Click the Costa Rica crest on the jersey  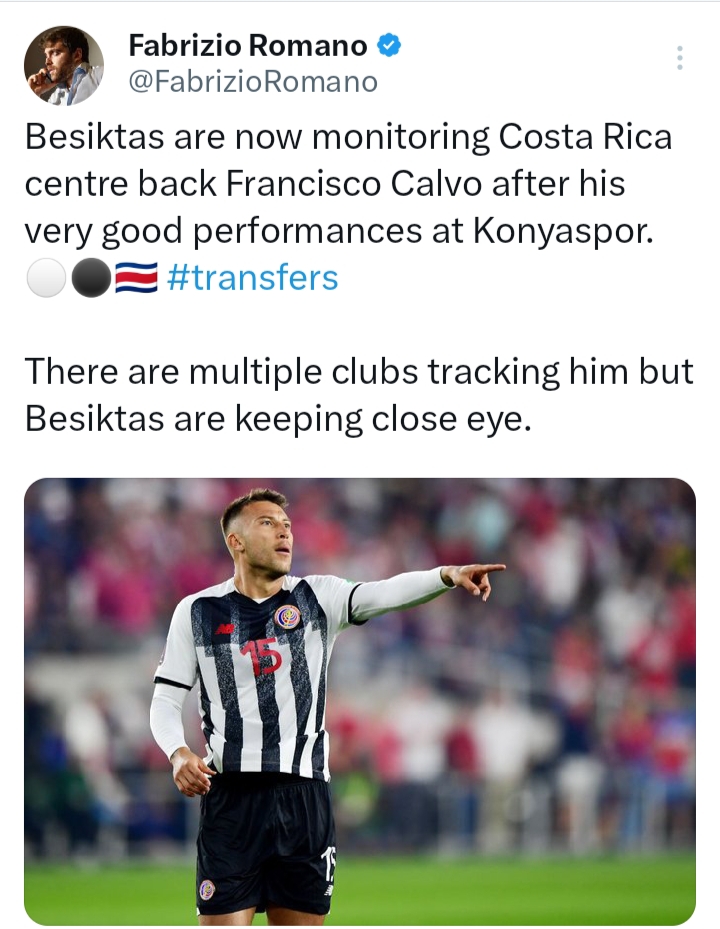coord(287,617)
